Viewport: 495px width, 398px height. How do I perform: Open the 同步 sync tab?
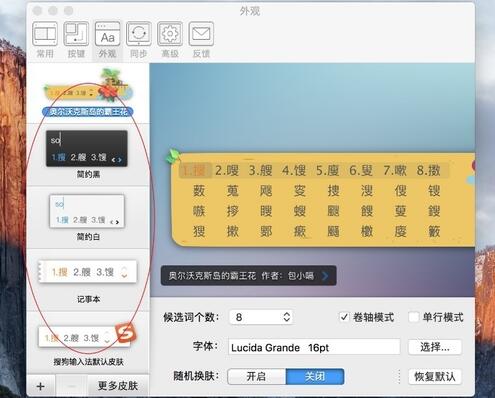click(139, 39)
